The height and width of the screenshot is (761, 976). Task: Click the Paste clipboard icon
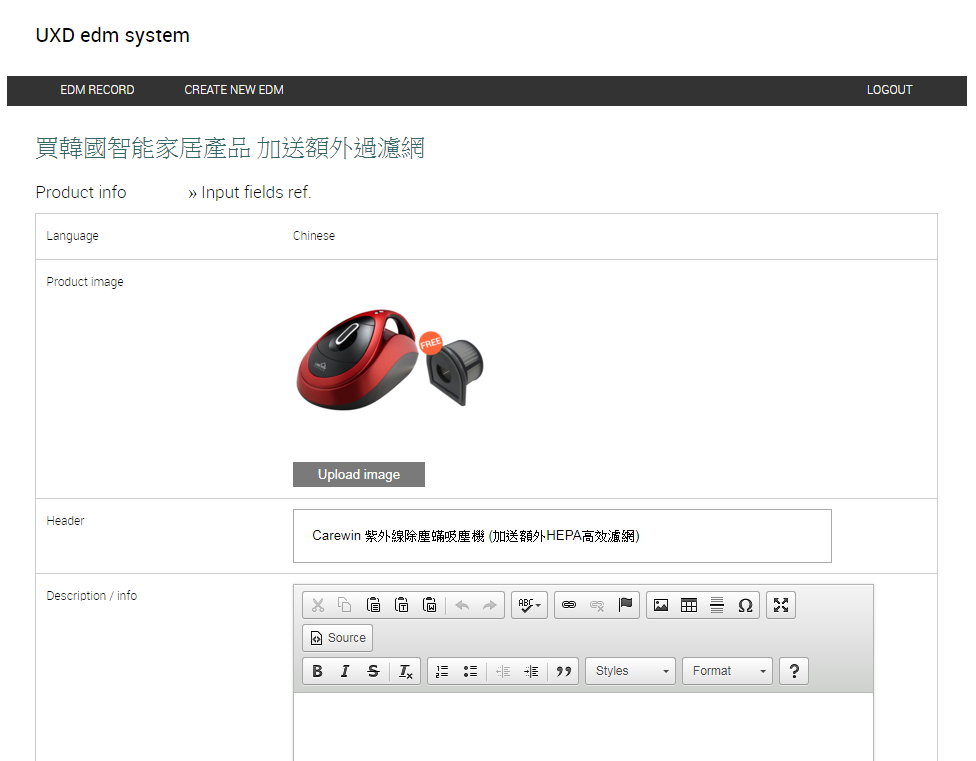[373, 605]
